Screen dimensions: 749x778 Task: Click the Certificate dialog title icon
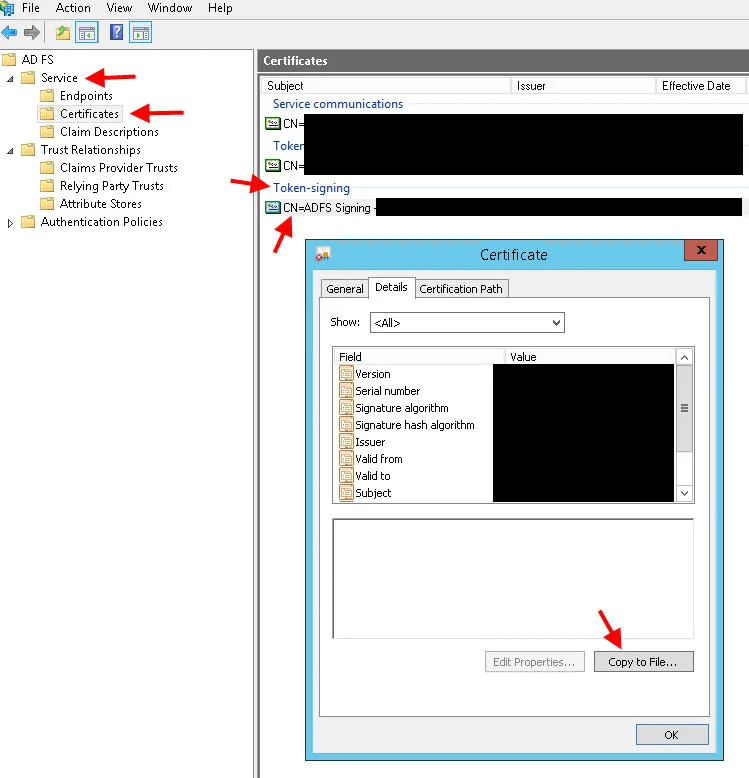coord(322,255)
